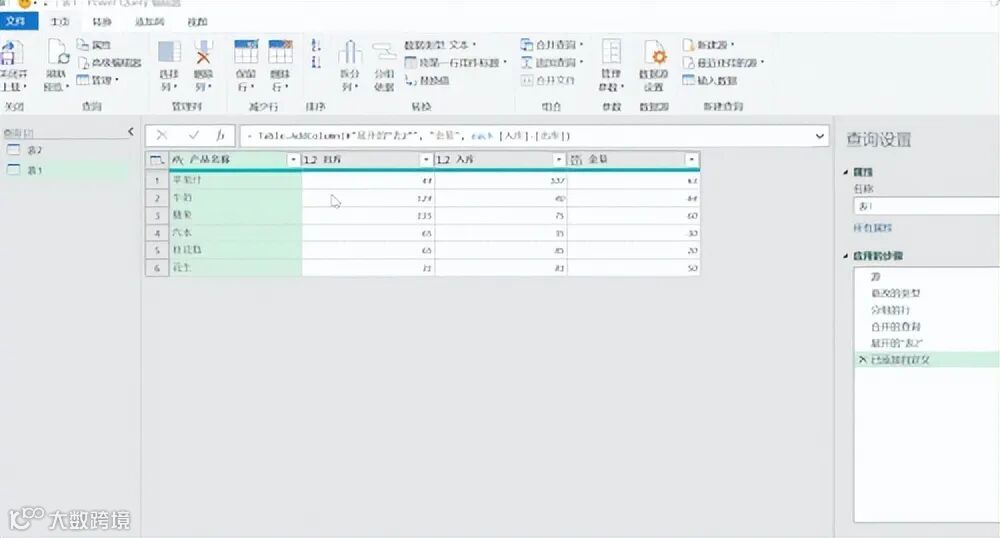Click the Name field in Query Settings

pos(926,207)
